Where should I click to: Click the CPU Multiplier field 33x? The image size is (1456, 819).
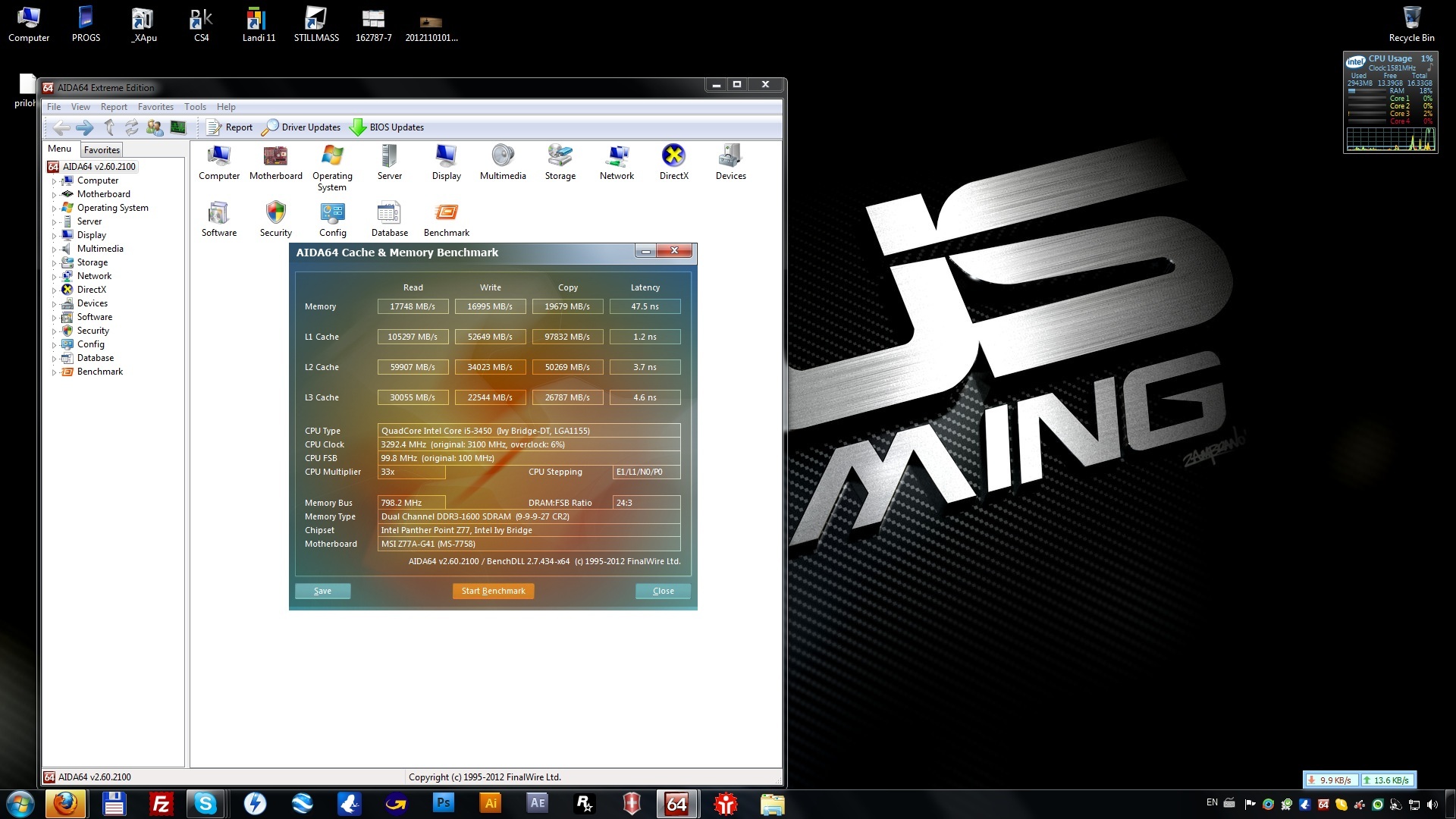point(411,472)
